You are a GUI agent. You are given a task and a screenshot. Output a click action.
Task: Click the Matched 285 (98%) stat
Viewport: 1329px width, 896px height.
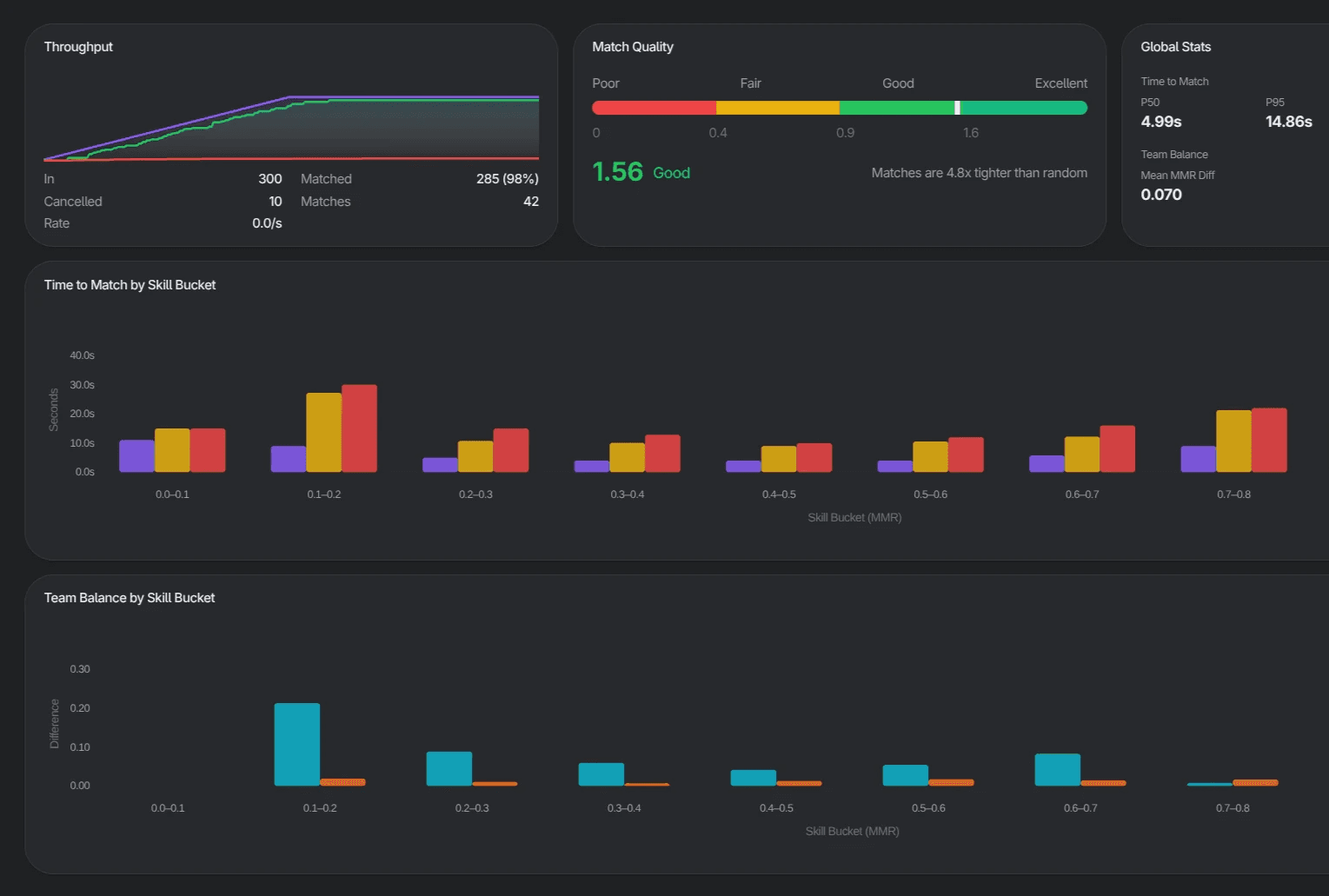pos(420,179)
